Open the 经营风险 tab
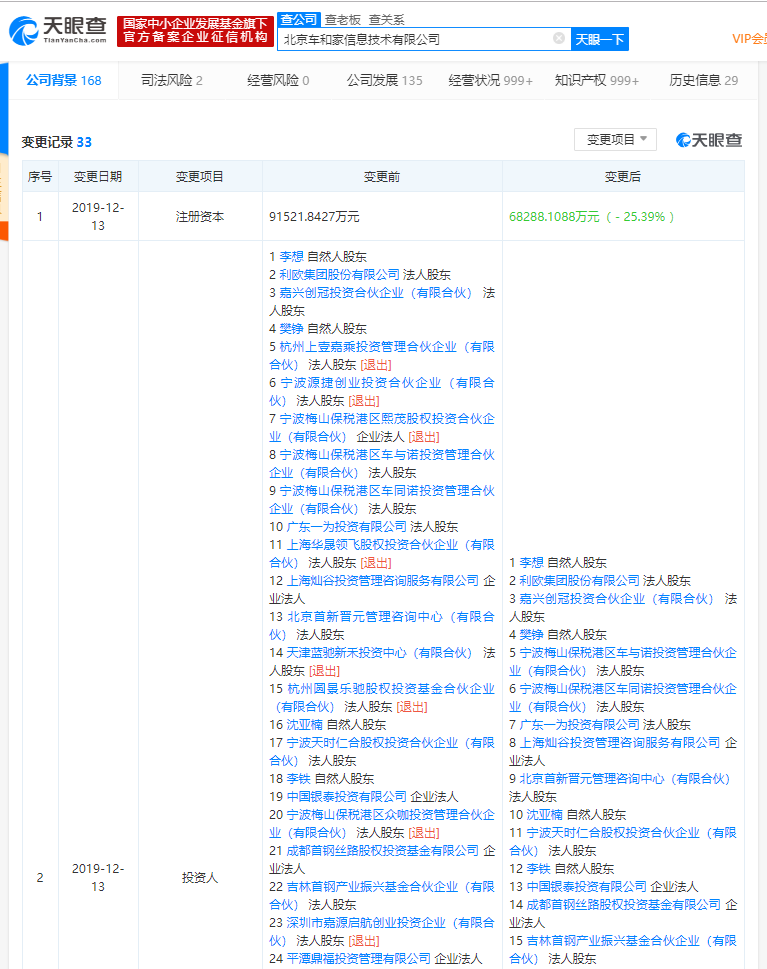767x969 pixels. [x=278, y=80]
